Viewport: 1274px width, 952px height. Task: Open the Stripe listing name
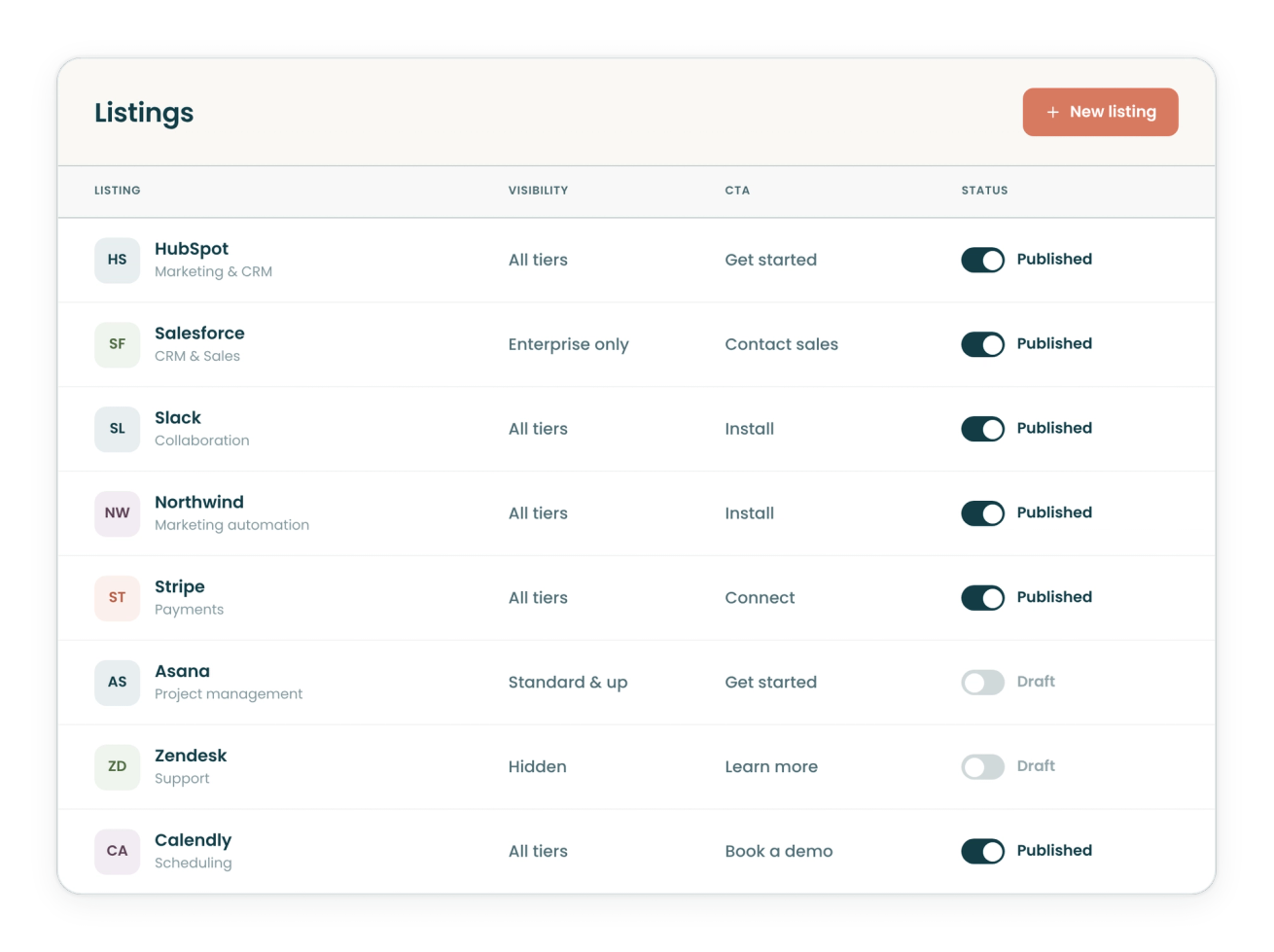[x=180, y=587]
